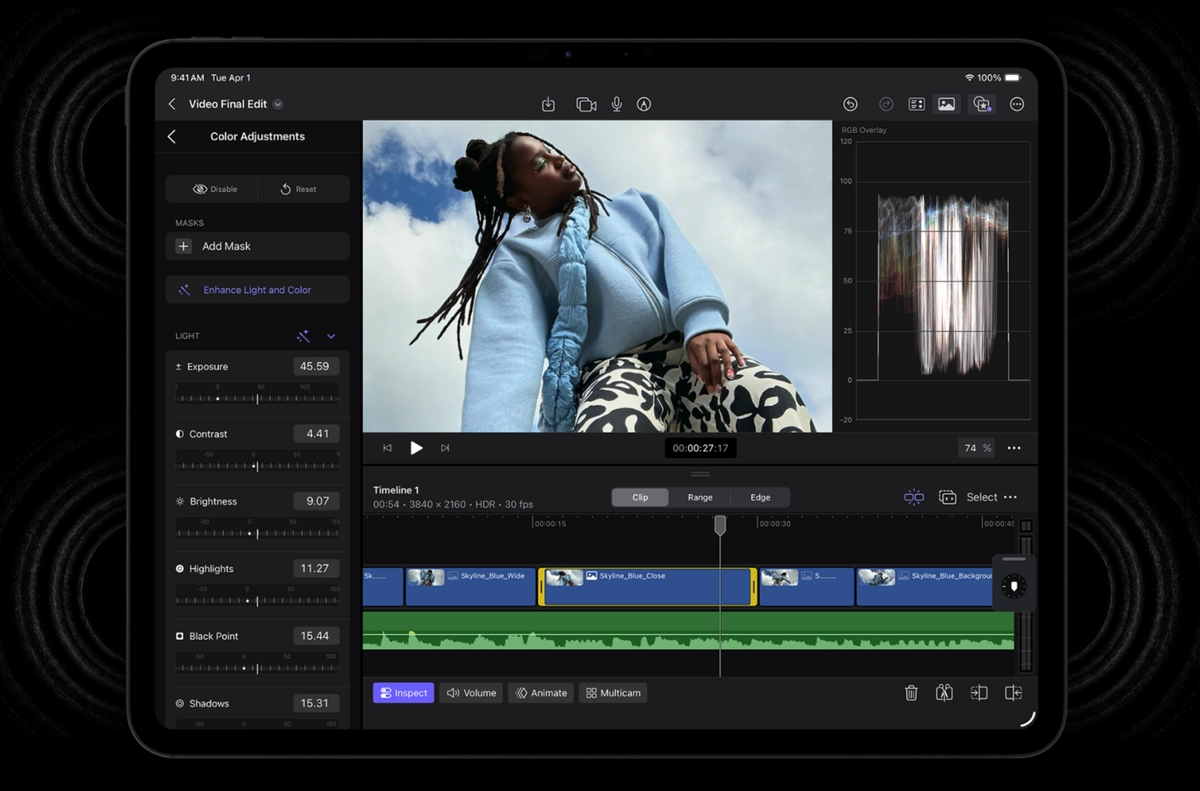Switch to the Edge tab
This screenshot has width=1200, height=791.
[x=760, y=497]
